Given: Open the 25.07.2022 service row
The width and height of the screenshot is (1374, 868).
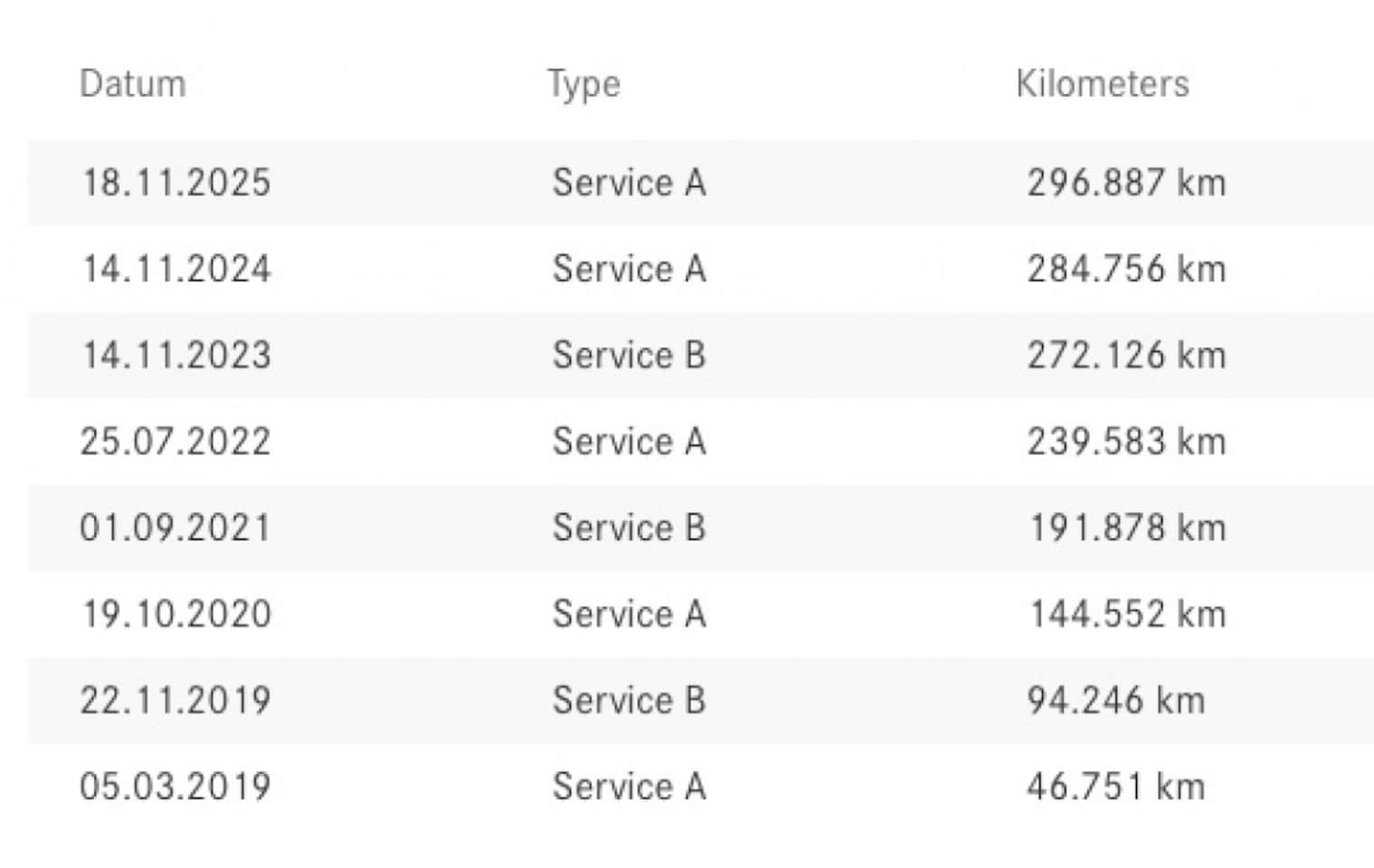Looking at the screenshot, I should [700, 441].
